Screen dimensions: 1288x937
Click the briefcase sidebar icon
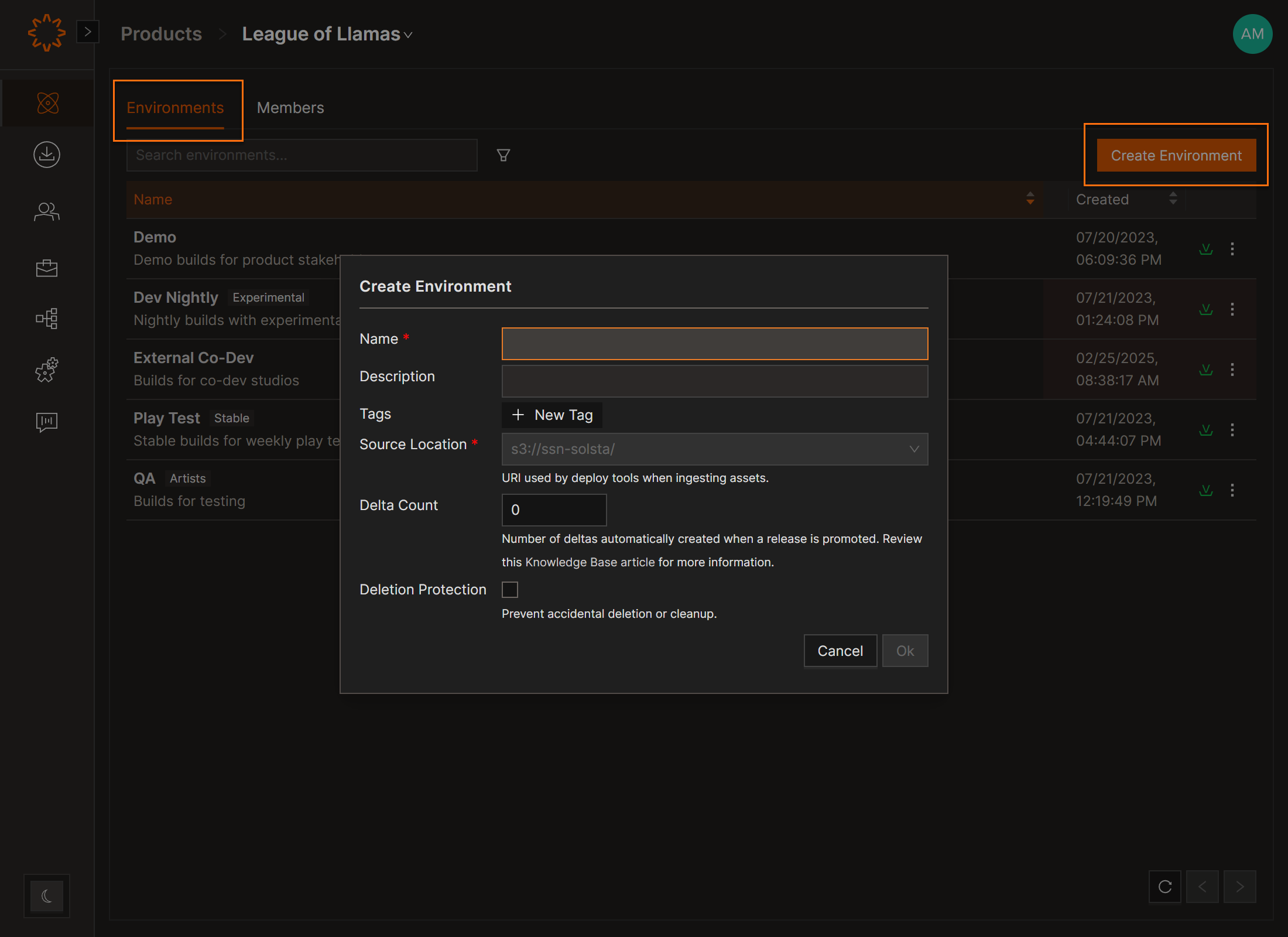[x=47, y=268]
